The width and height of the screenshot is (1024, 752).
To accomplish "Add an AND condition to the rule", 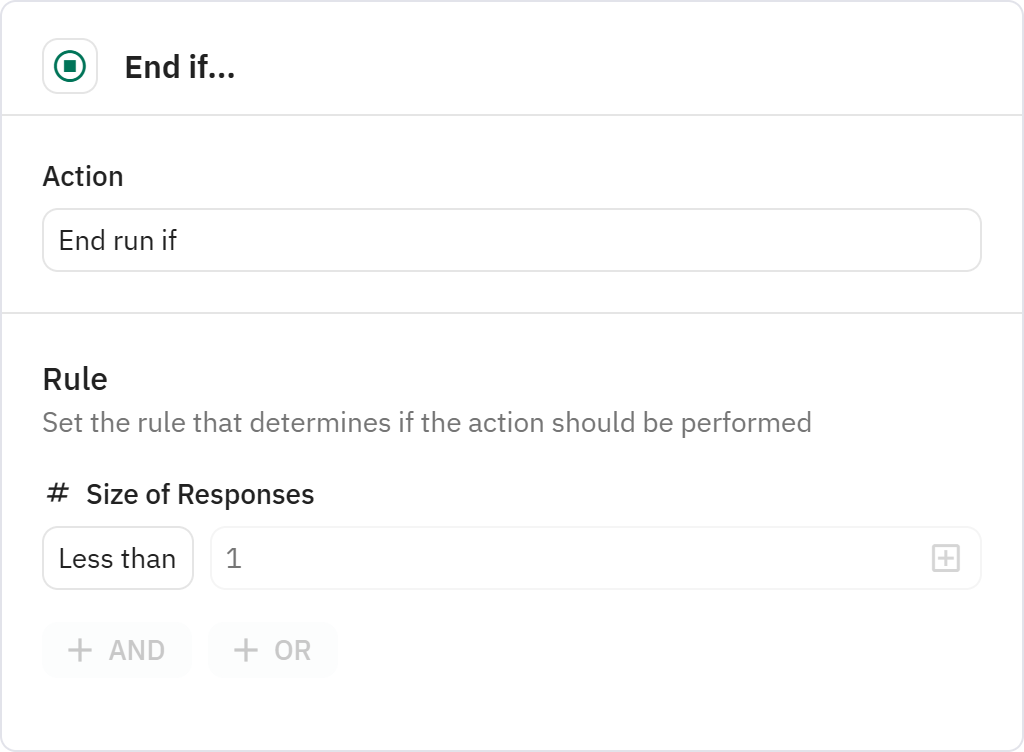I will (116, 650).
